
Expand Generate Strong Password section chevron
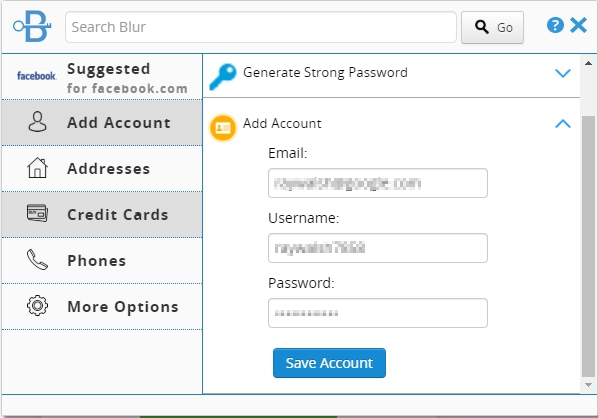(563, 73)
